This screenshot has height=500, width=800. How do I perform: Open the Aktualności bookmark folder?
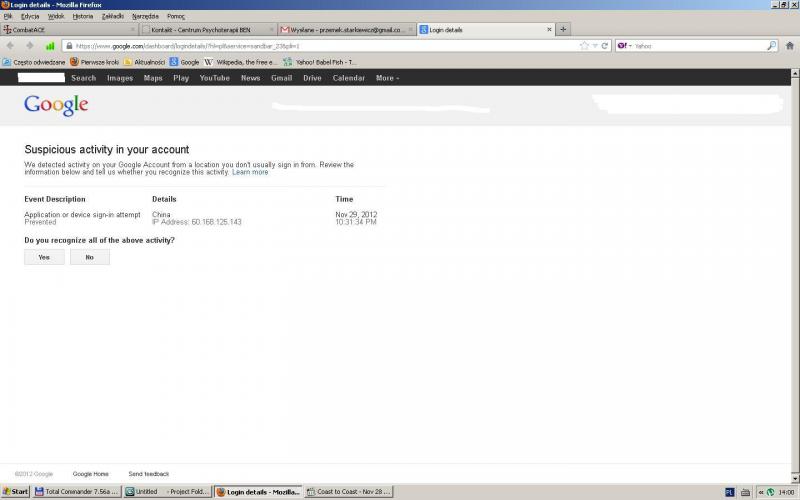[144, 62]
